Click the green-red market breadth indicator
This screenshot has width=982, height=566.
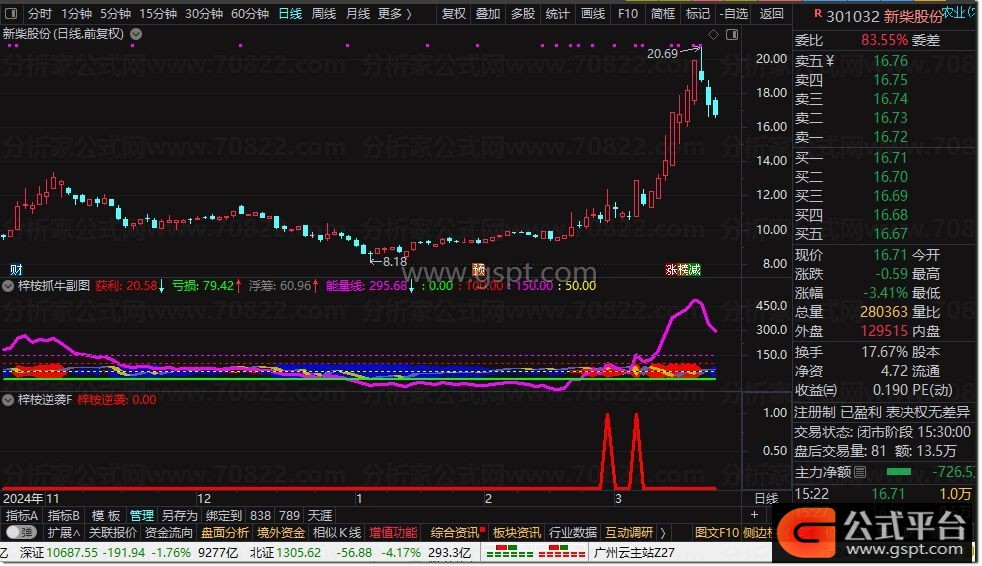coord(535,552)
